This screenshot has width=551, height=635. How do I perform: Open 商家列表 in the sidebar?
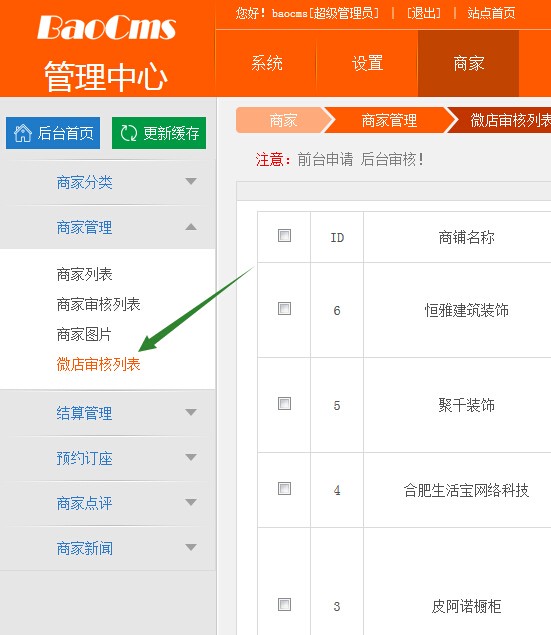click(84, 275)
